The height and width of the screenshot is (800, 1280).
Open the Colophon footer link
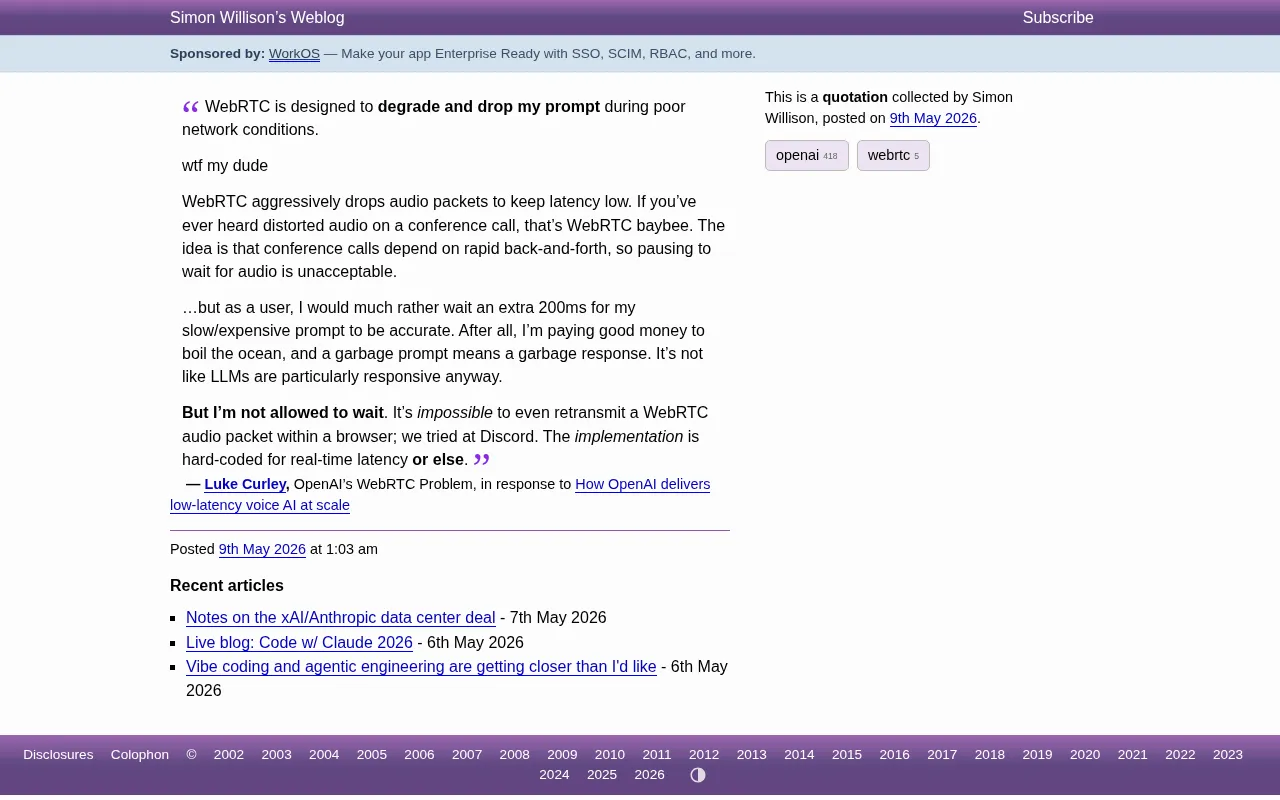click(x=140, y=755)
